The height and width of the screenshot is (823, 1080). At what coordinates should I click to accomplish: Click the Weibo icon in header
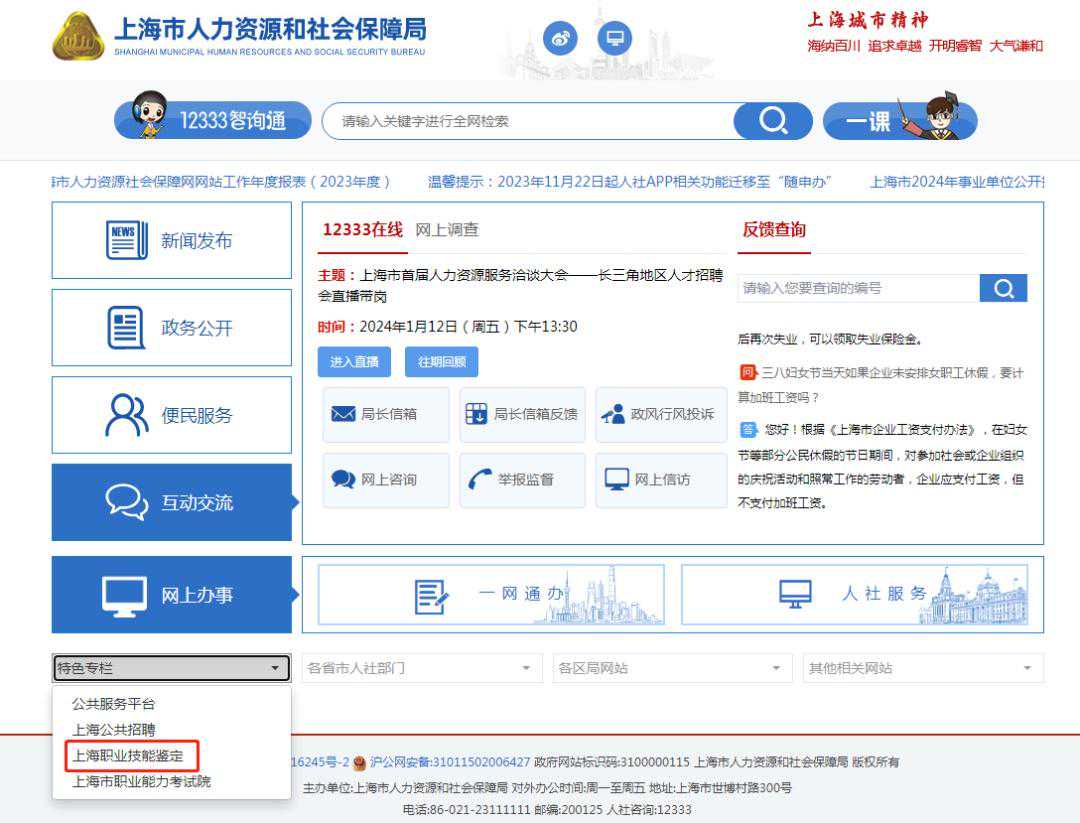click(x=560, y=38)
